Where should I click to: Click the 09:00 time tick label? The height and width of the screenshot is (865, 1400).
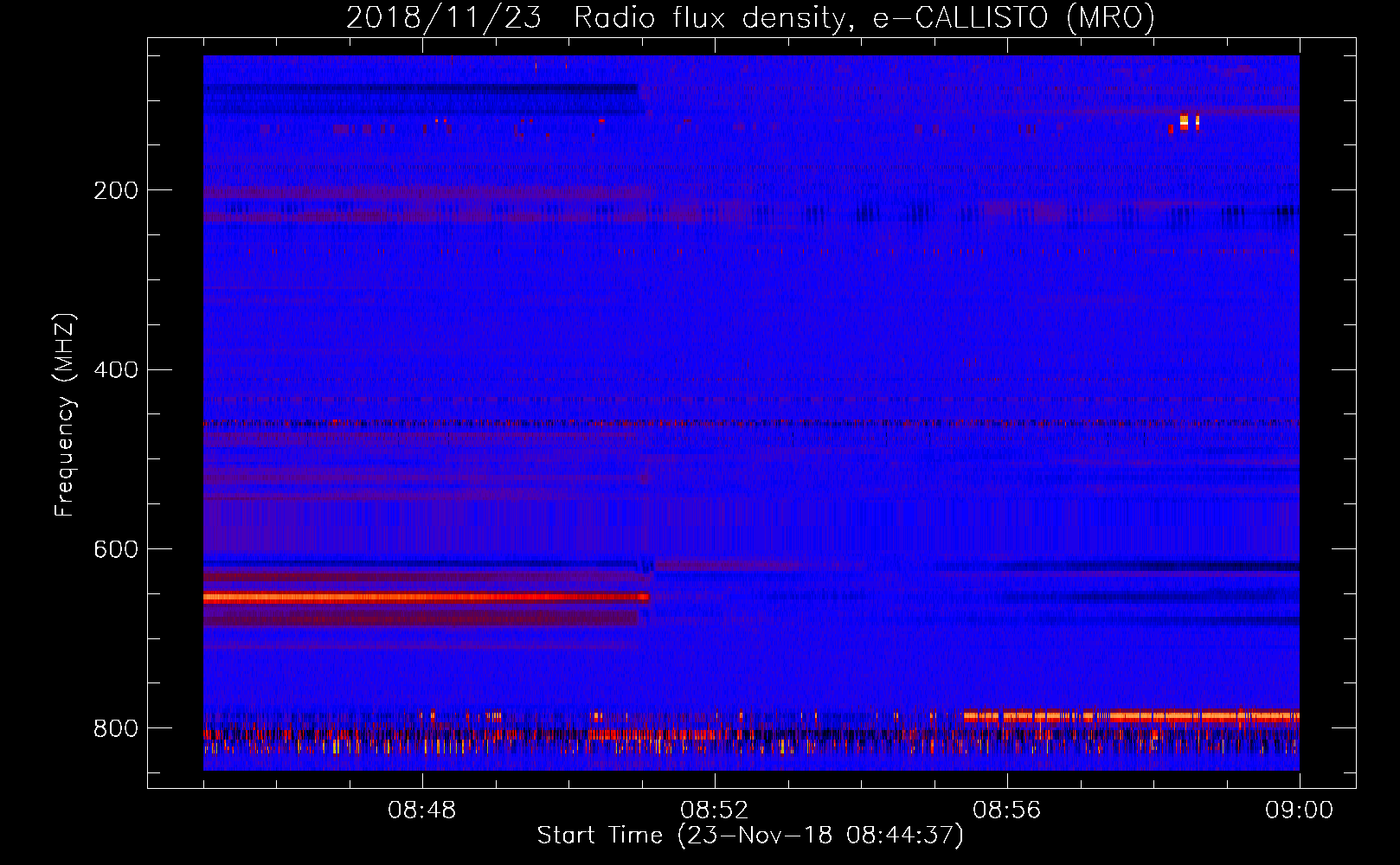tap(1300, 811)
